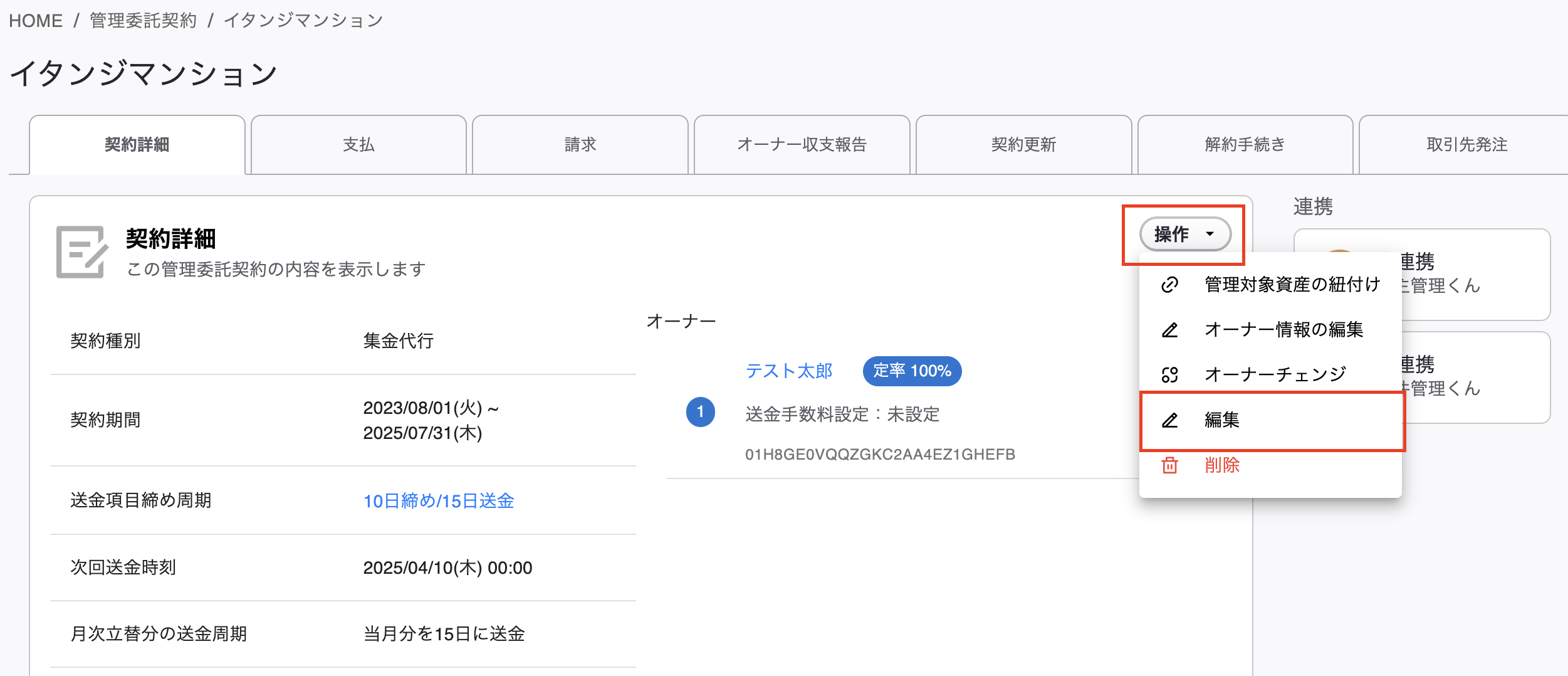
Task: Open the 請求 tab
Action: (580, 144)
